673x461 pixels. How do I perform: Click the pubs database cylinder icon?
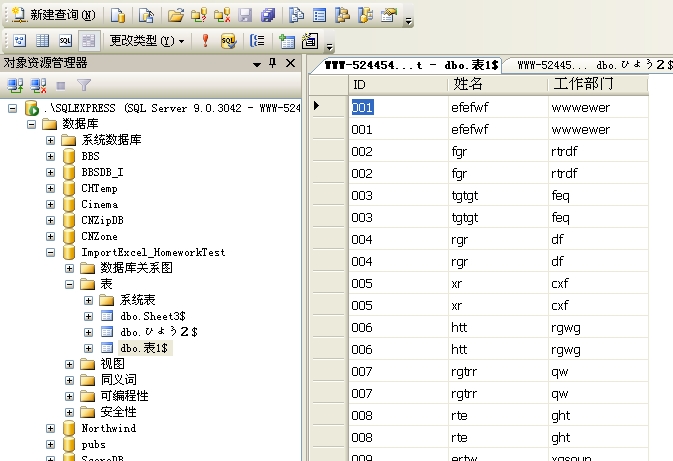[x=69, y=445]
